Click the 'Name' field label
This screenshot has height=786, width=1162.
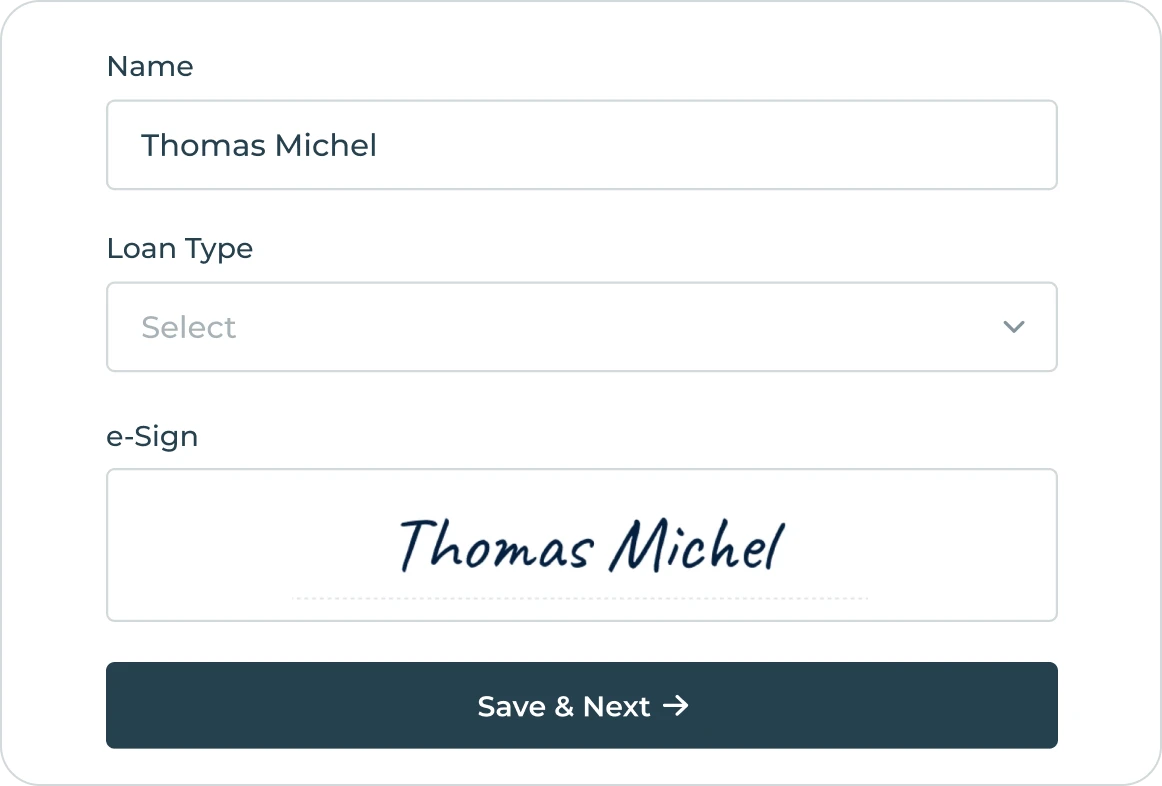[150, 66]
